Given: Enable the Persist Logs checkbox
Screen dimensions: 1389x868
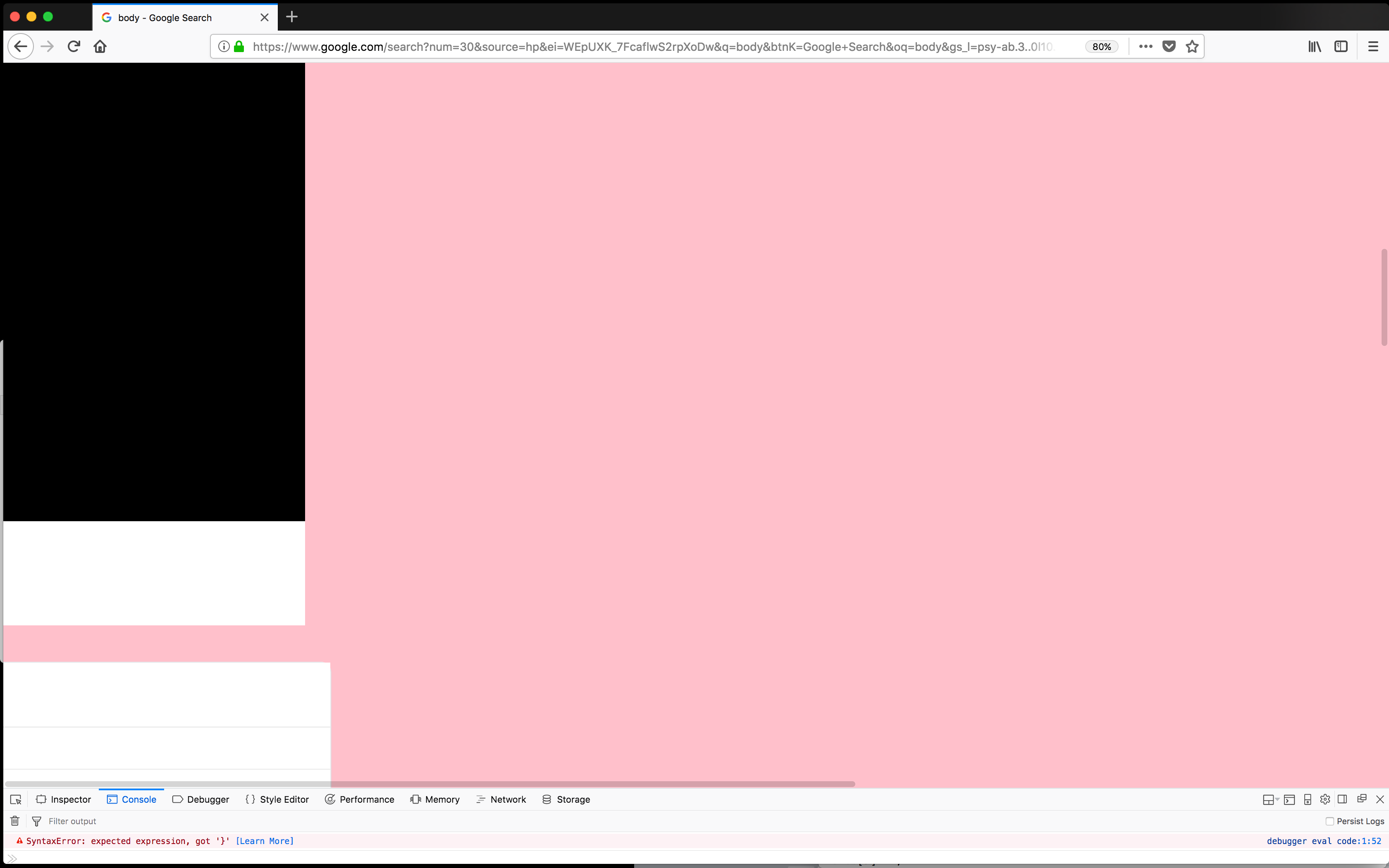Looking at the screenshot, I should (x=1329, y=822).
